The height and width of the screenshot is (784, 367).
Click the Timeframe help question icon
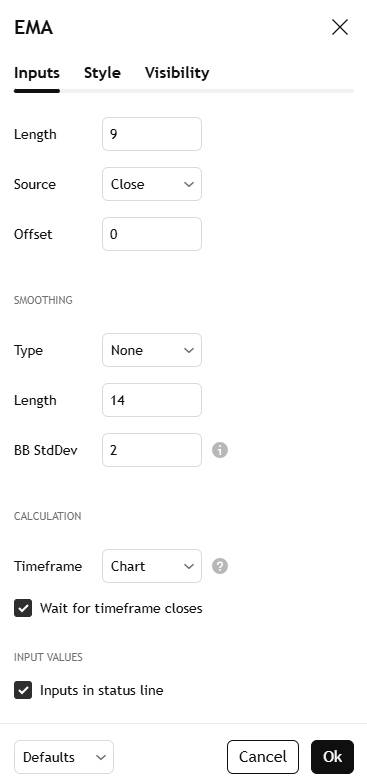tap(220, 566)
